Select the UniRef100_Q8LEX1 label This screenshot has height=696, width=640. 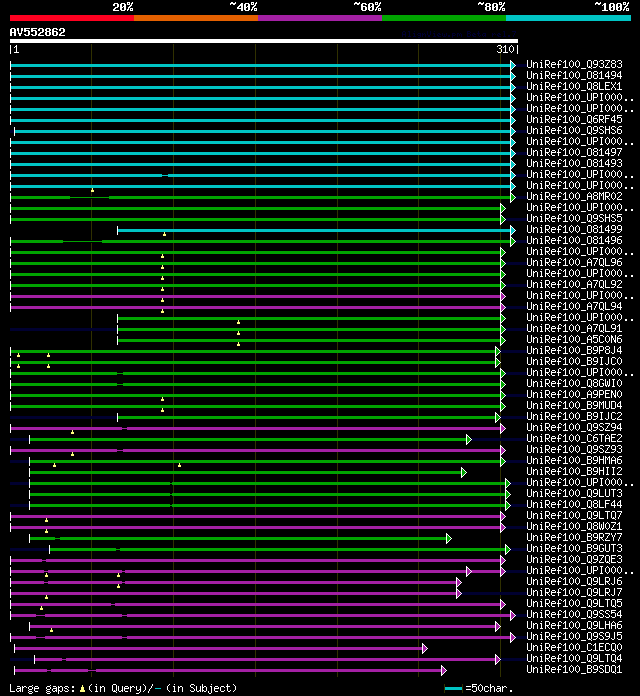point(574,87)
